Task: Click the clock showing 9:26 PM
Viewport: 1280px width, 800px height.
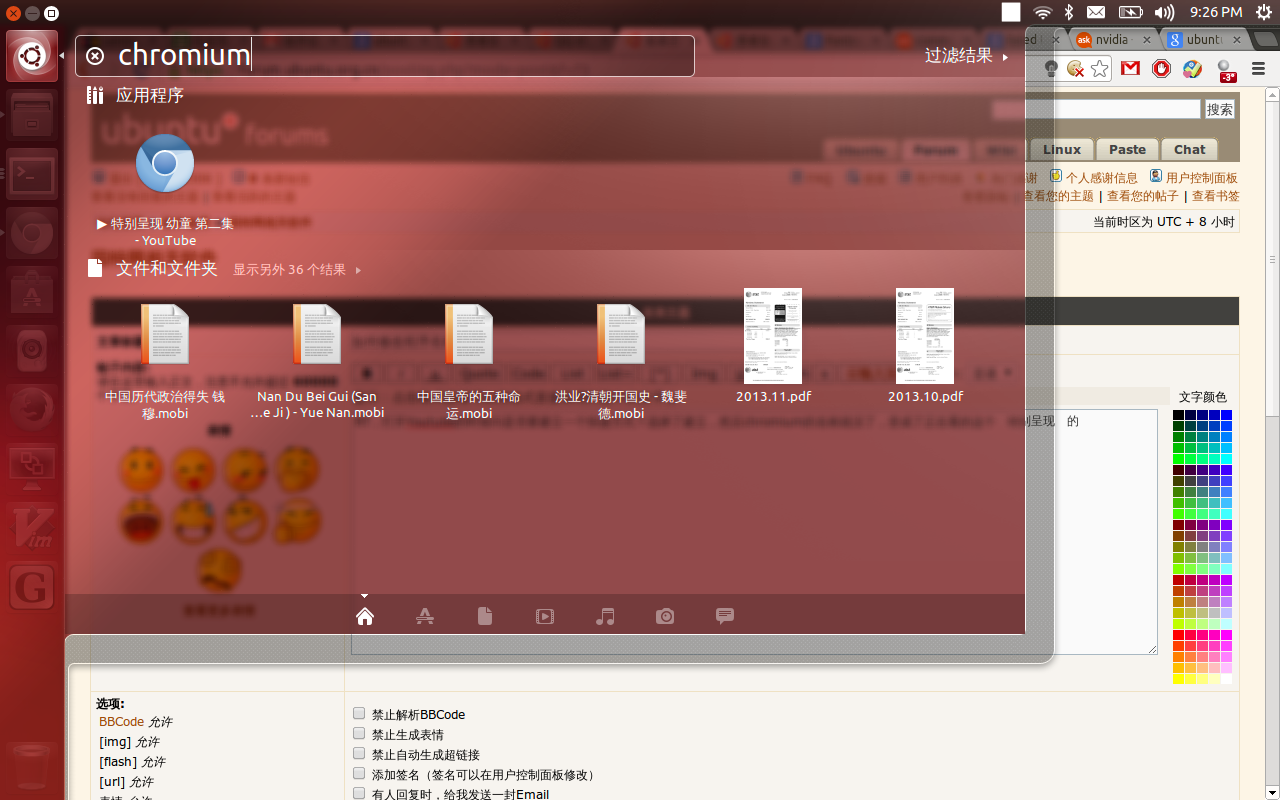Action: click(x=1216, y=12)
